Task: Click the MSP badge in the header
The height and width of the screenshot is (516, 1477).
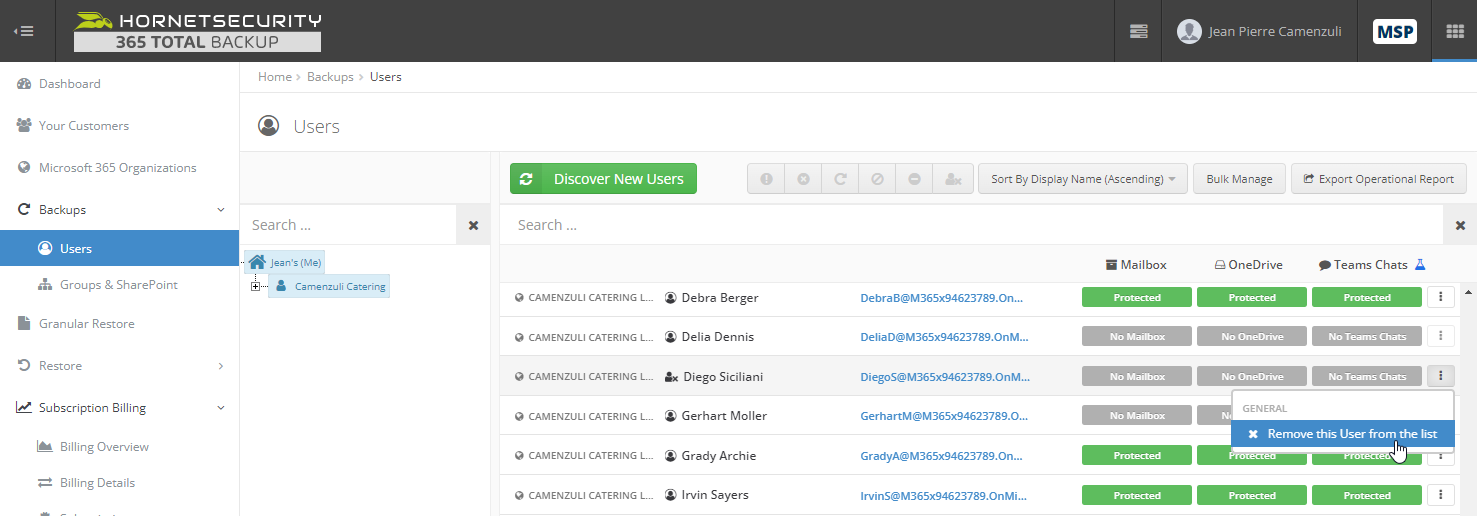Action: [x=1394, y=31]
